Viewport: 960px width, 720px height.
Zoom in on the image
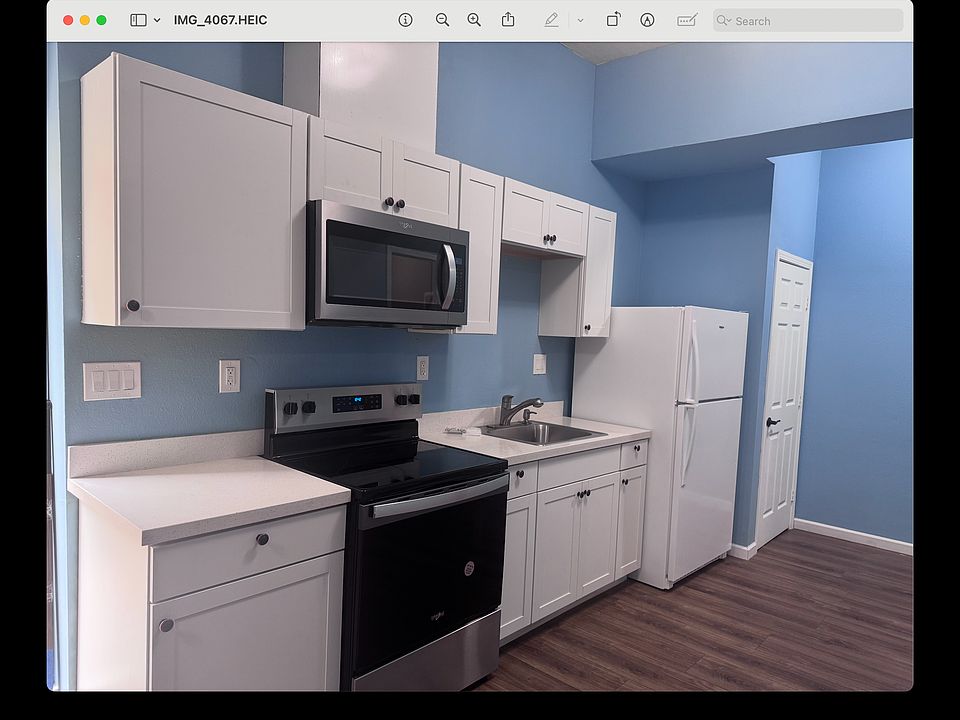tap(474, 20)
